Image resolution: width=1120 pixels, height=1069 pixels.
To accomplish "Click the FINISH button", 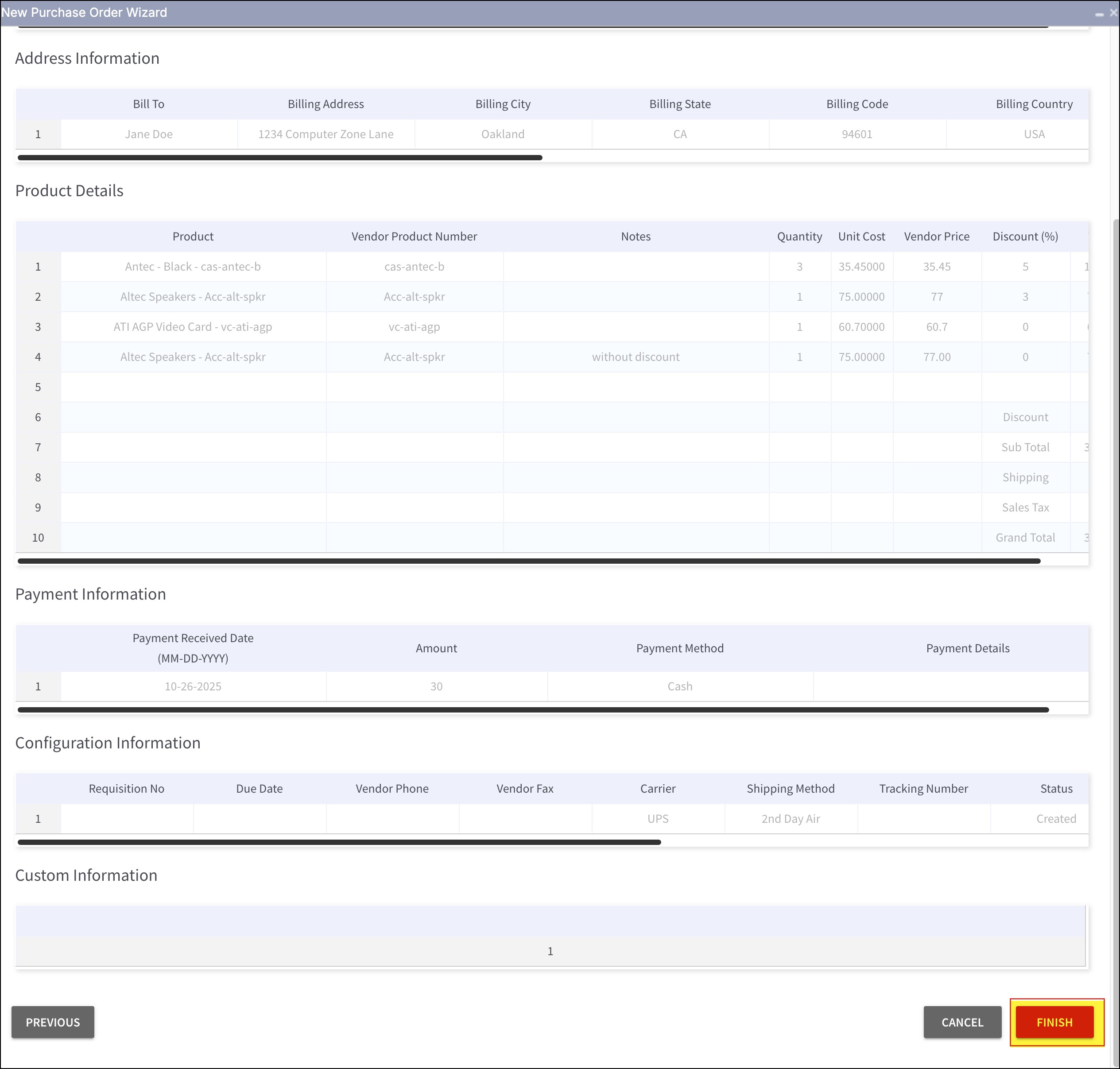I will click(1054, 1022).
